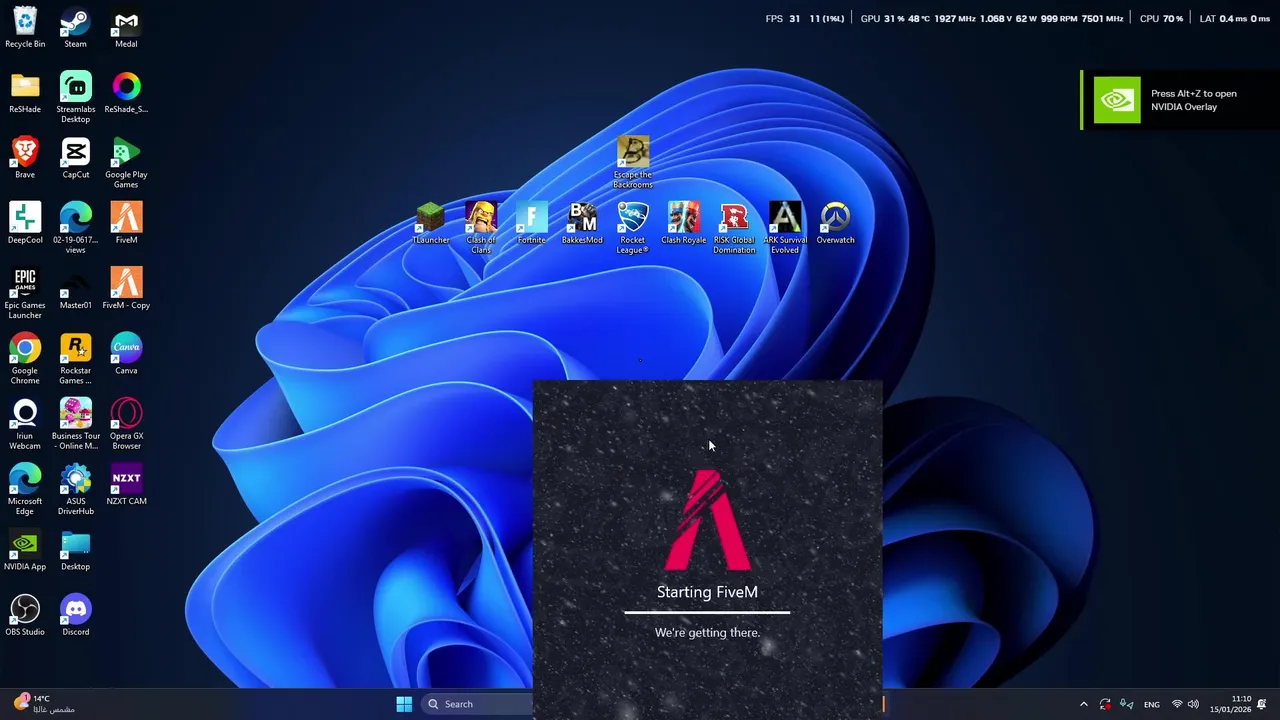Screen dimensions: 1280x720
Task: Select the FiveM - Copy shortcut
Action: pyautogui.click(x=126, y=288)
